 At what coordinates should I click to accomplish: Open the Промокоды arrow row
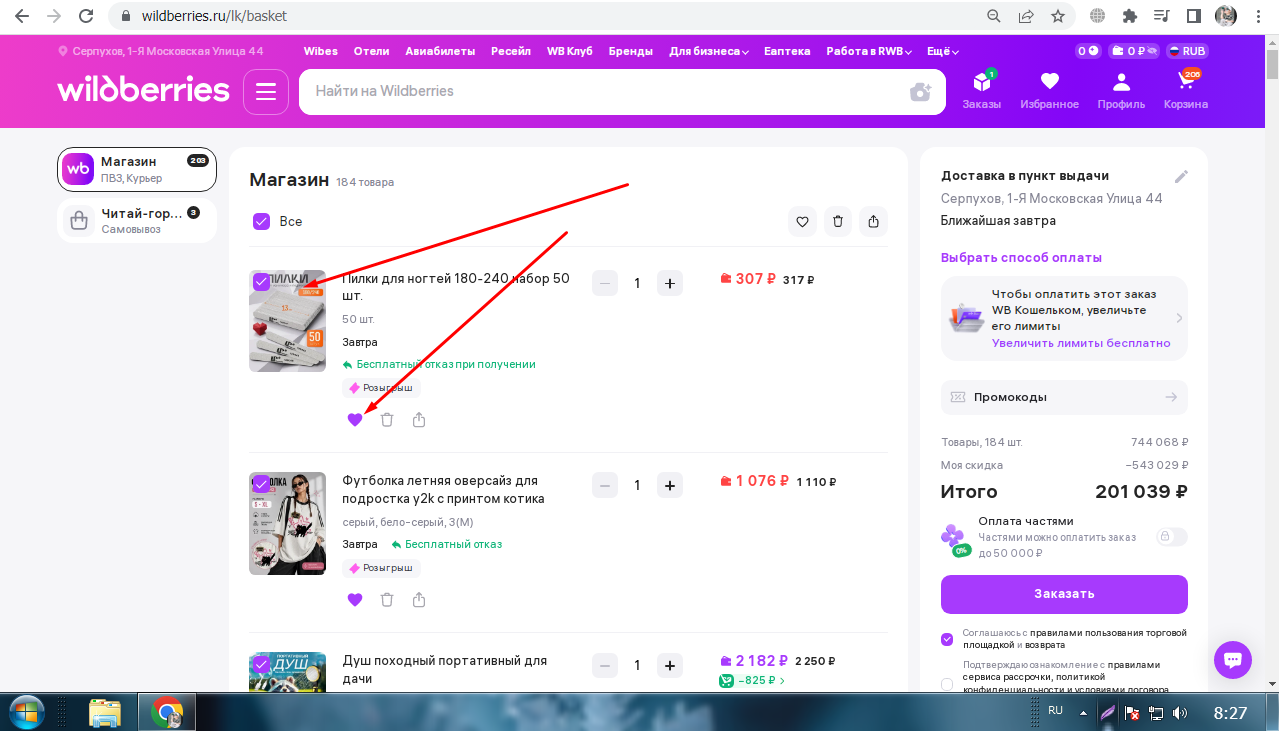point(1064,397)
